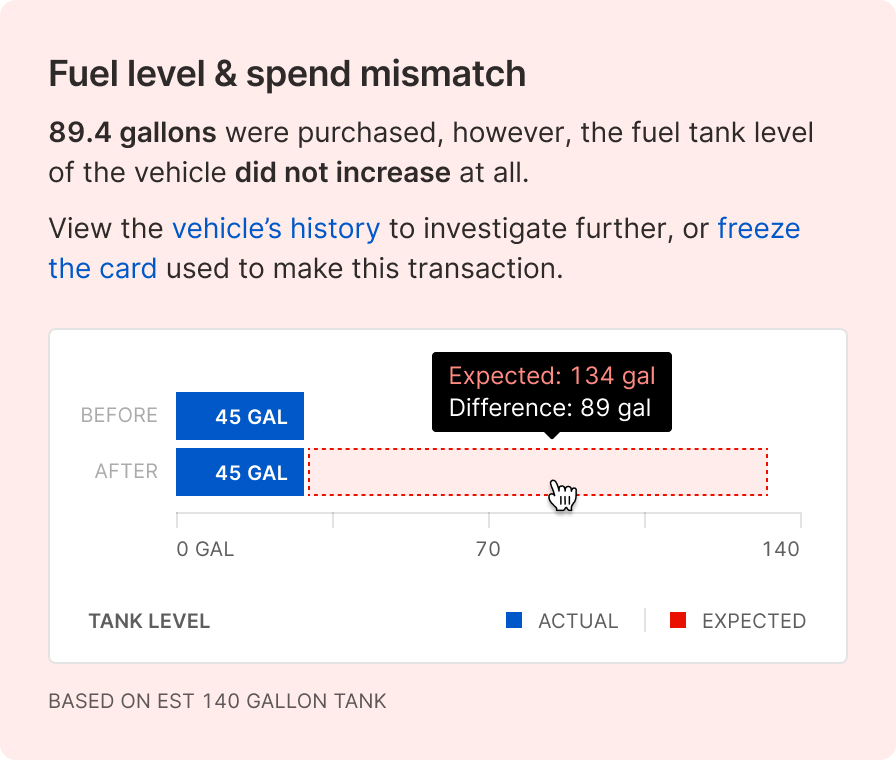The height and width of the screenshot is (760, 896).
Task: Click the 70 axis tick label
Action: coord(488,550)
